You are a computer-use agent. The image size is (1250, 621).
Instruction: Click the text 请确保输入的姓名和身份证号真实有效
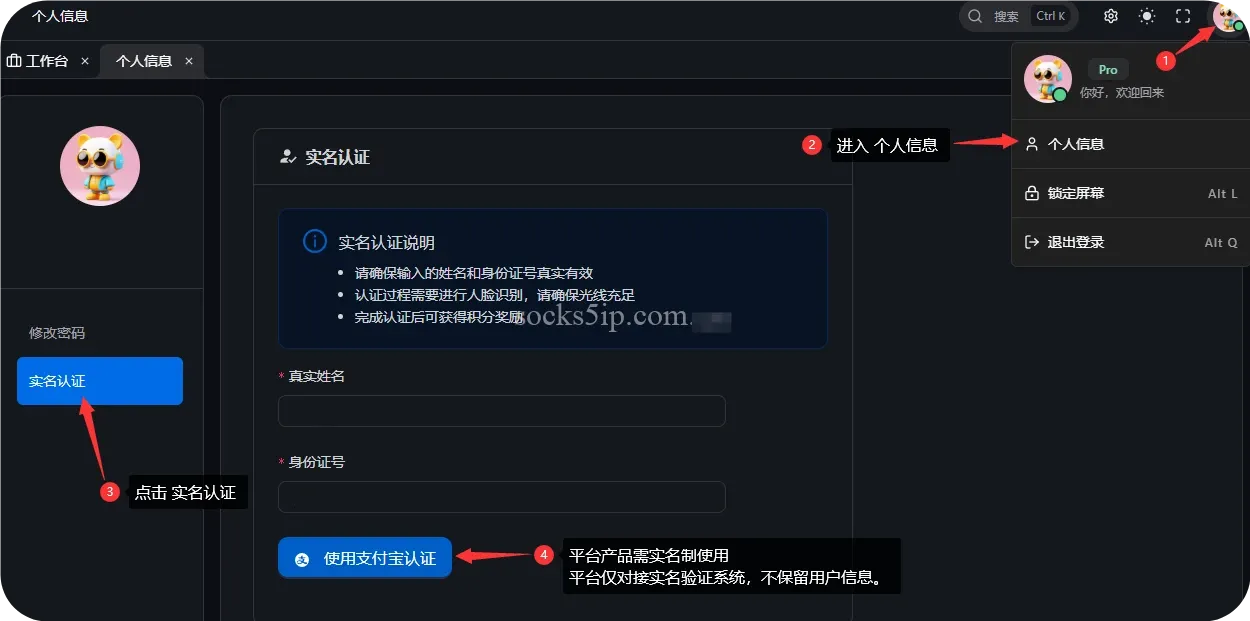pos(474,273)
